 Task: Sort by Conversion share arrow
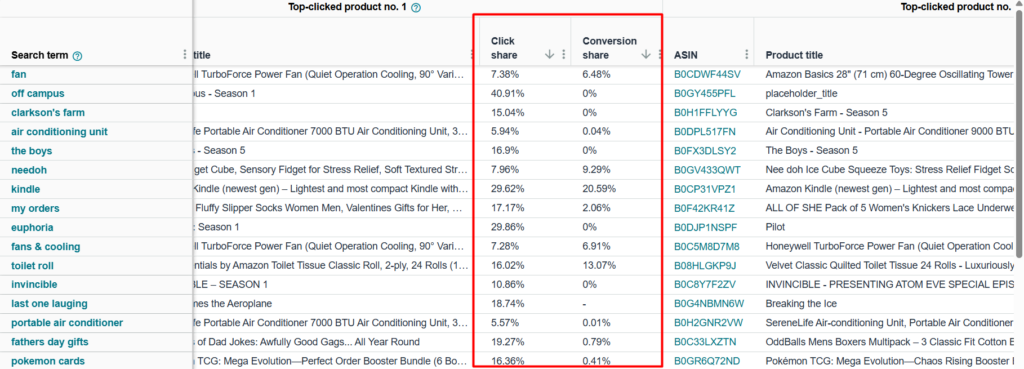[646, 55]
